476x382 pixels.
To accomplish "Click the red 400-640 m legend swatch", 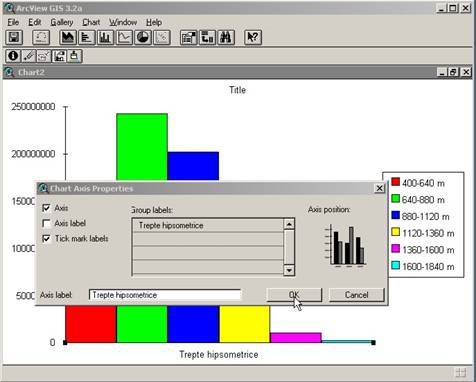I will tap(395, 182).
